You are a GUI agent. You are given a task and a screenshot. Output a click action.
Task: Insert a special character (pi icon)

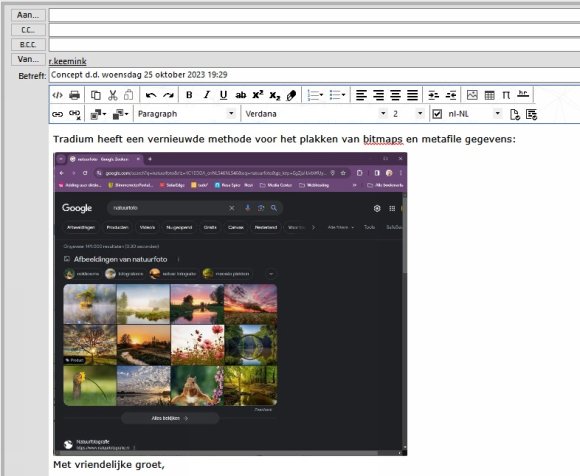(x=506, y=95)
